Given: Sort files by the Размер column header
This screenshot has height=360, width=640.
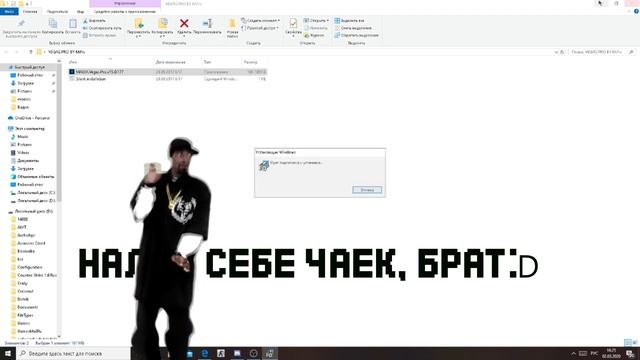Looking at the screenshot, I should tap(251, 62).
